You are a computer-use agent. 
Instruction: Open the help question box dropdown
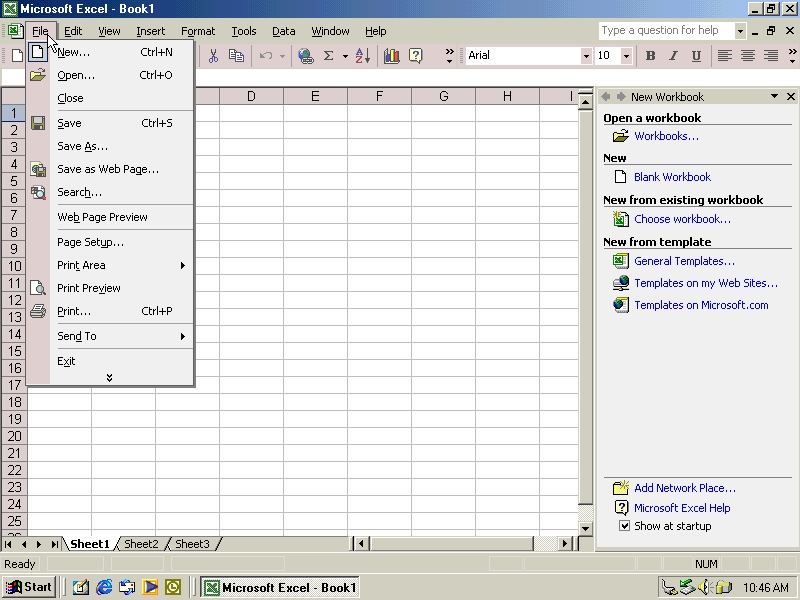coord(740,31)
